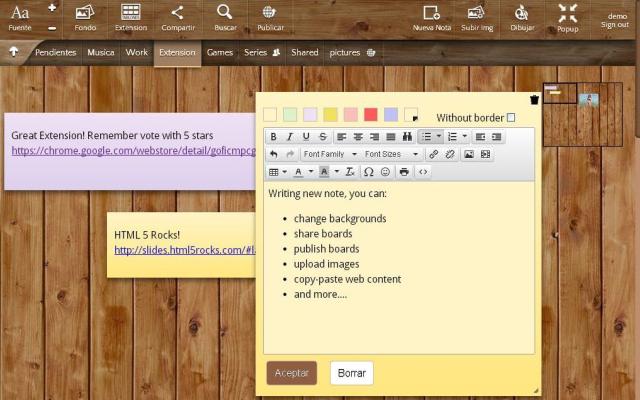Open the slides.html5rocks.com link
Screen dimensions: 640x400
coord(185,250)
